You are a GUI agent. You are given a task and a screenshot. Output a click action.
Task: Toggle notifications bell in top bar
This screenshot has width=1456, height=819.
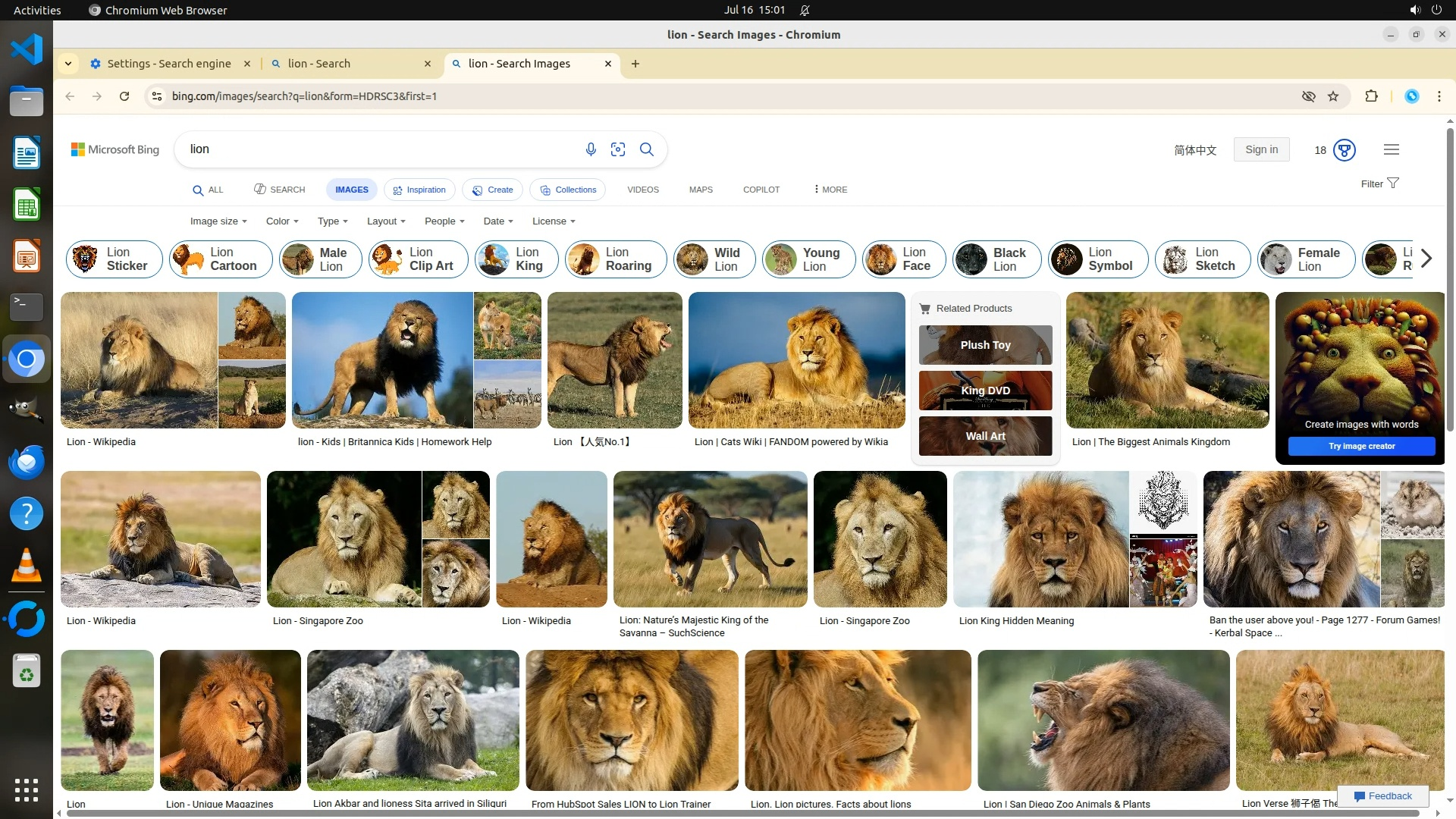pos(805,10)
